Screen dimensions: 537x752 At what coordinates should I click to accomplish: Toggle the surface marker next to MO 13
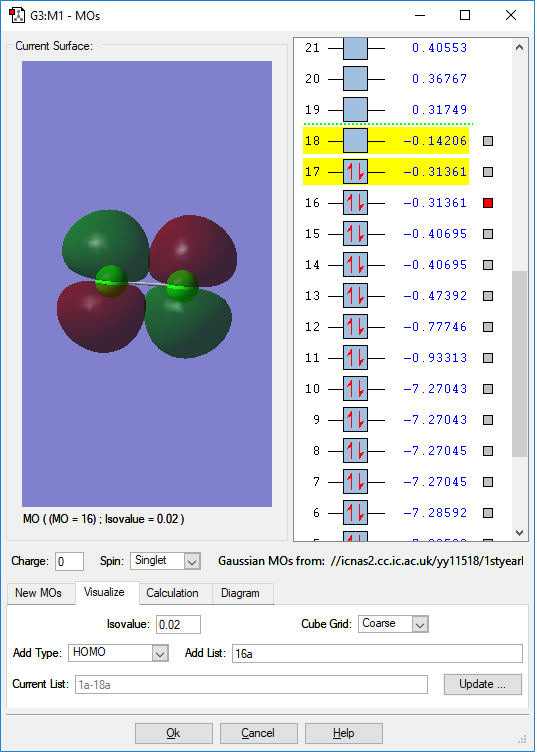pos(488,296)
